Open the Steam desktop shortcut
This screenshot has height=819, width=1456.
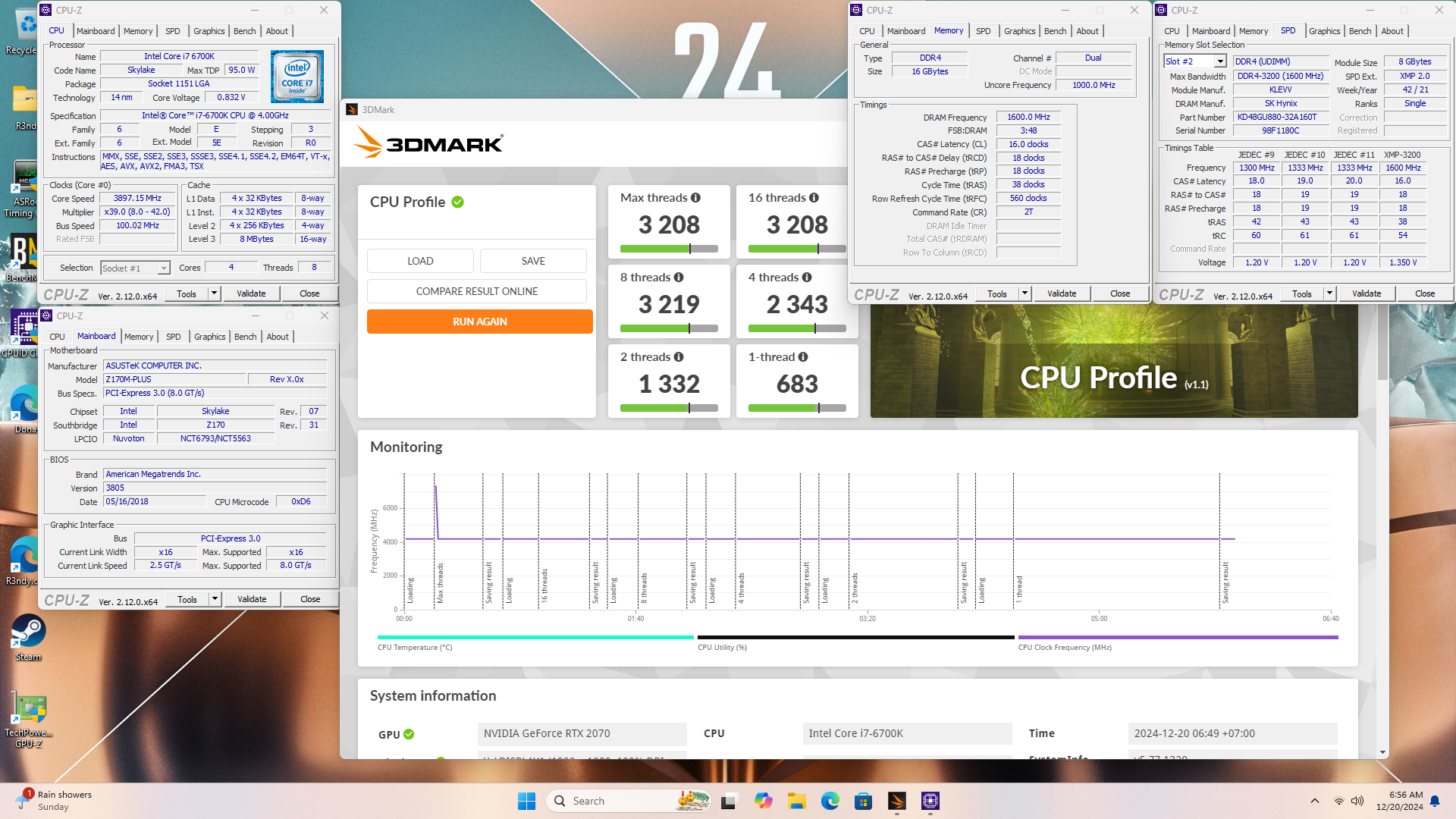tap(28, 638)
